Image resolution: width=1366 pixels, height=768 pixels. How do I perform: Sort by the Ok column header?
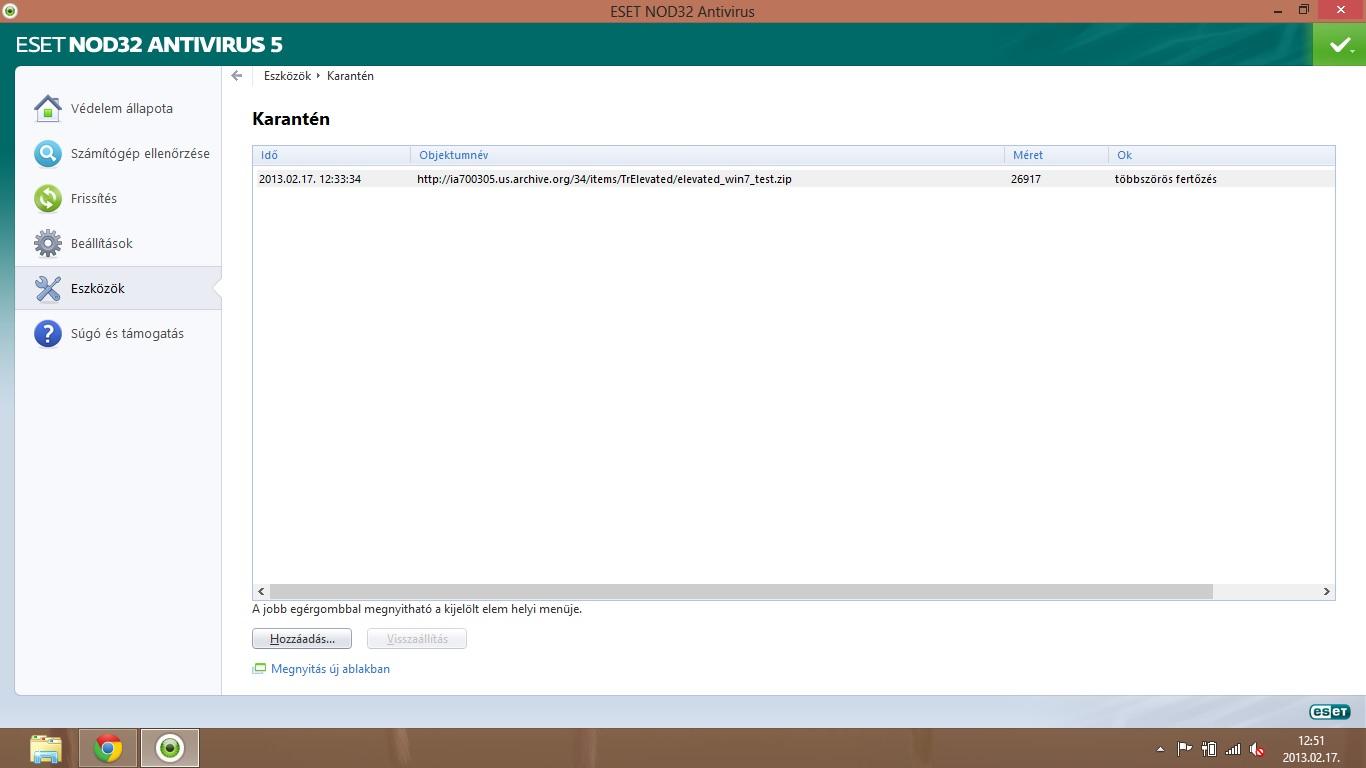pyautogui.click(x=1221, y=155)
